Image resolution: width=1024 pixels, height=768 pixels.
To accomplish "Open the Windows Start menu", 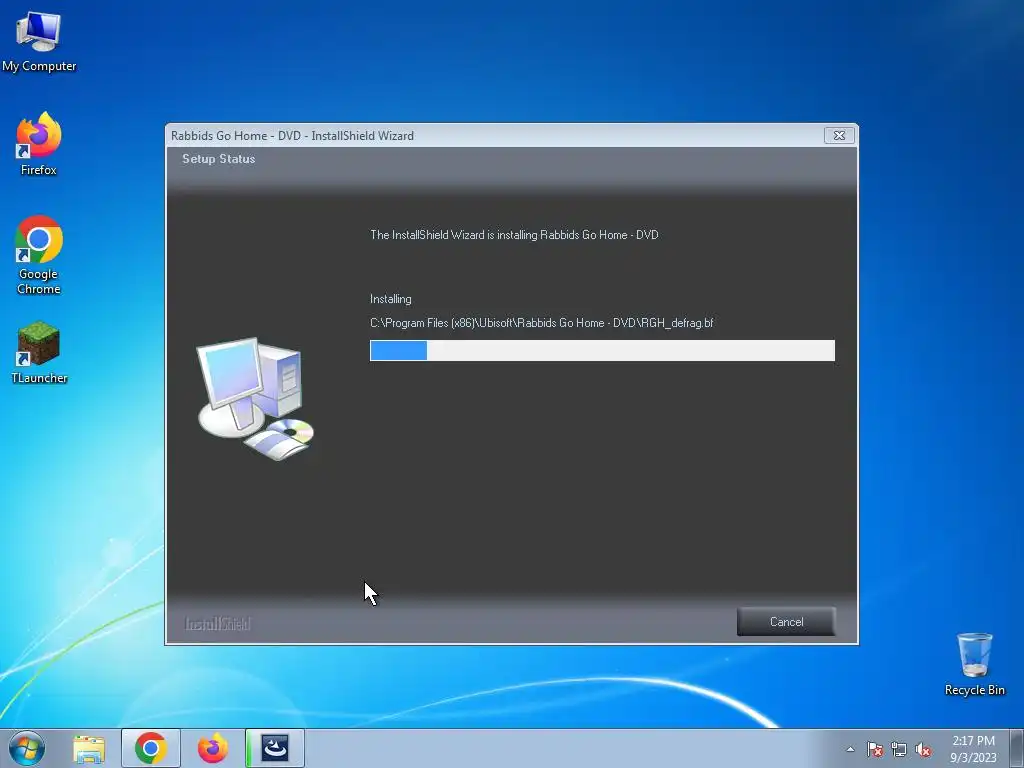I will pos(27,748).
